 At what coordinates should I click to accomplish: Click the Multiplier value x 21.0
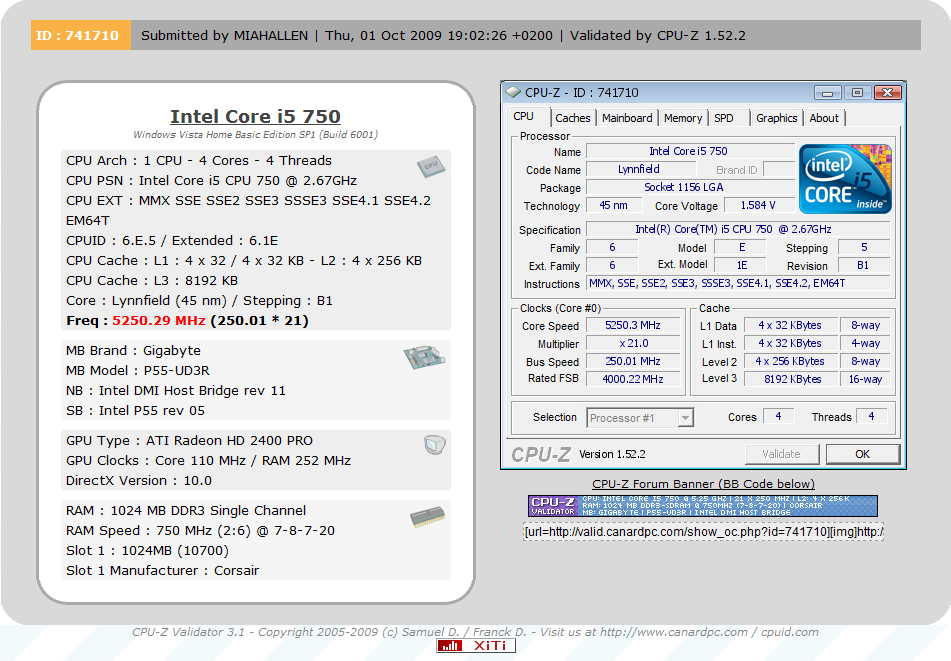pos(633,343)
